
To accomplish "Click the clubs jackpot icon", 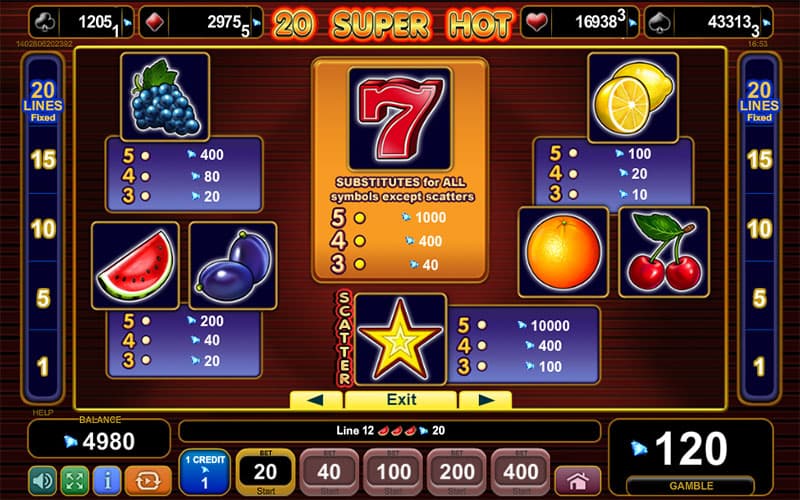I will pyautogui.click(x=45, y=22).
